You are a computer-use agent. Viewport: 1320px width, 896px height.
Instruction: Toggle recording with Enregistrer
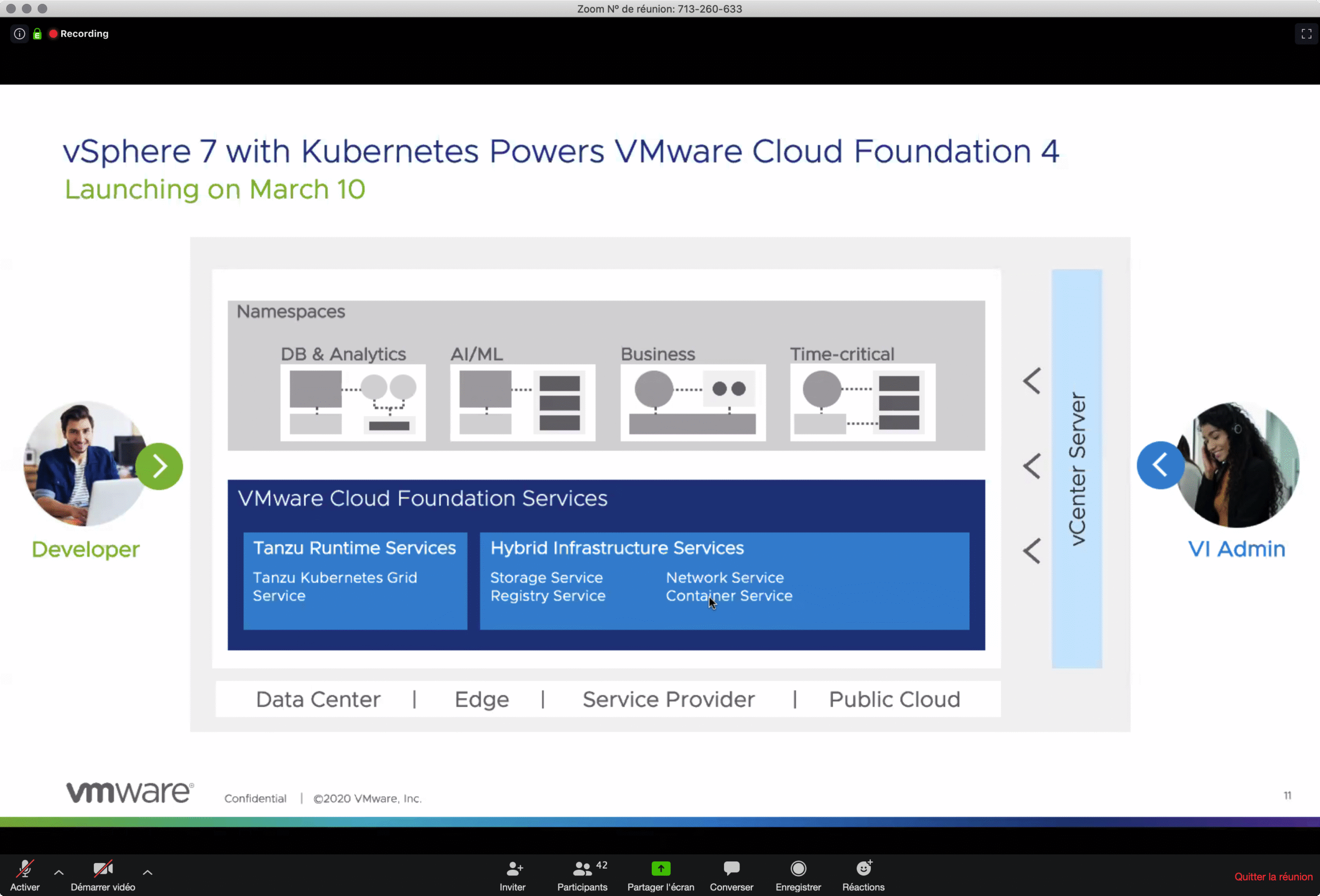[798, 875]
